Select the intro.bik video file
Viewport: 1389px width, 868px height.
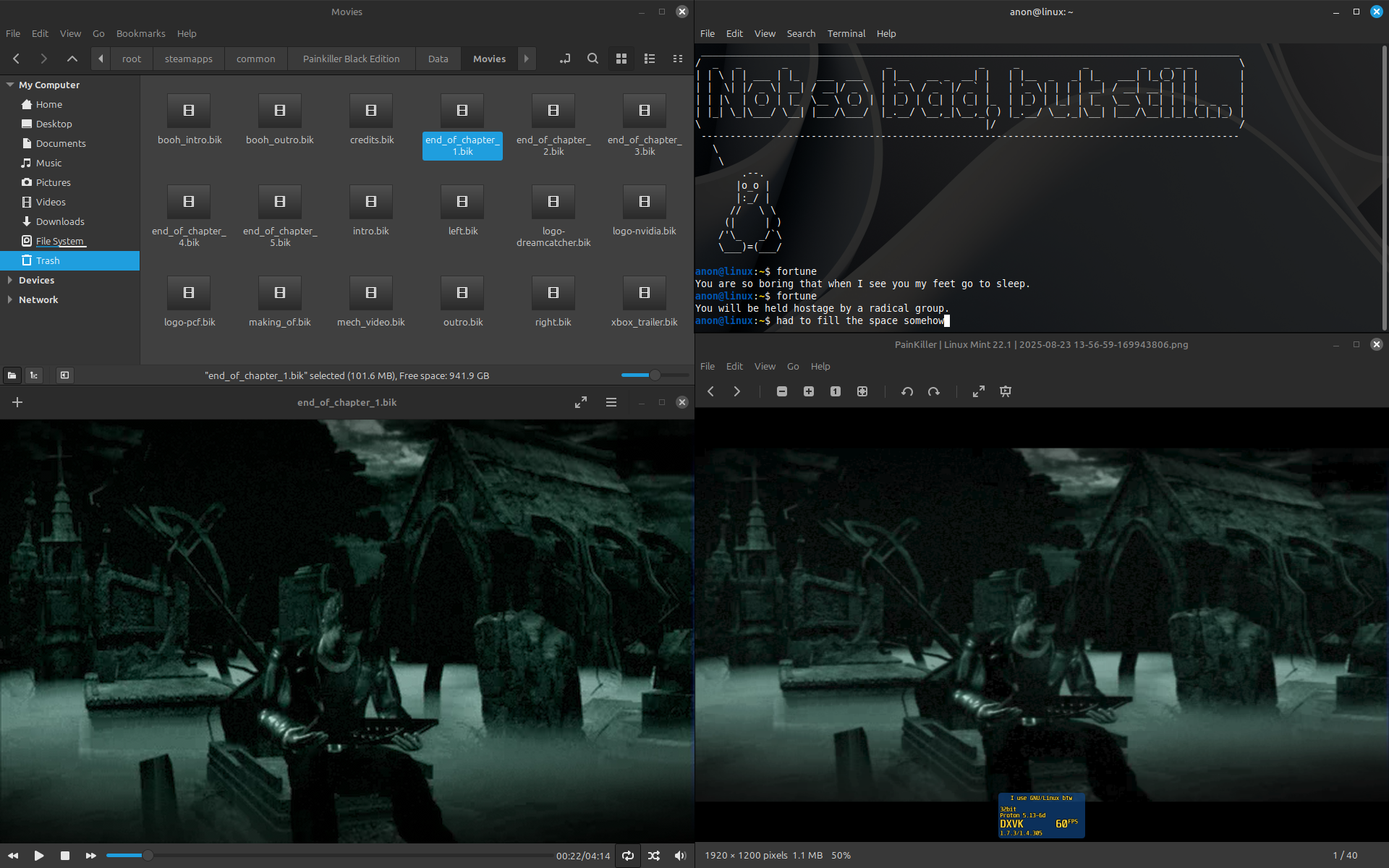370,210
